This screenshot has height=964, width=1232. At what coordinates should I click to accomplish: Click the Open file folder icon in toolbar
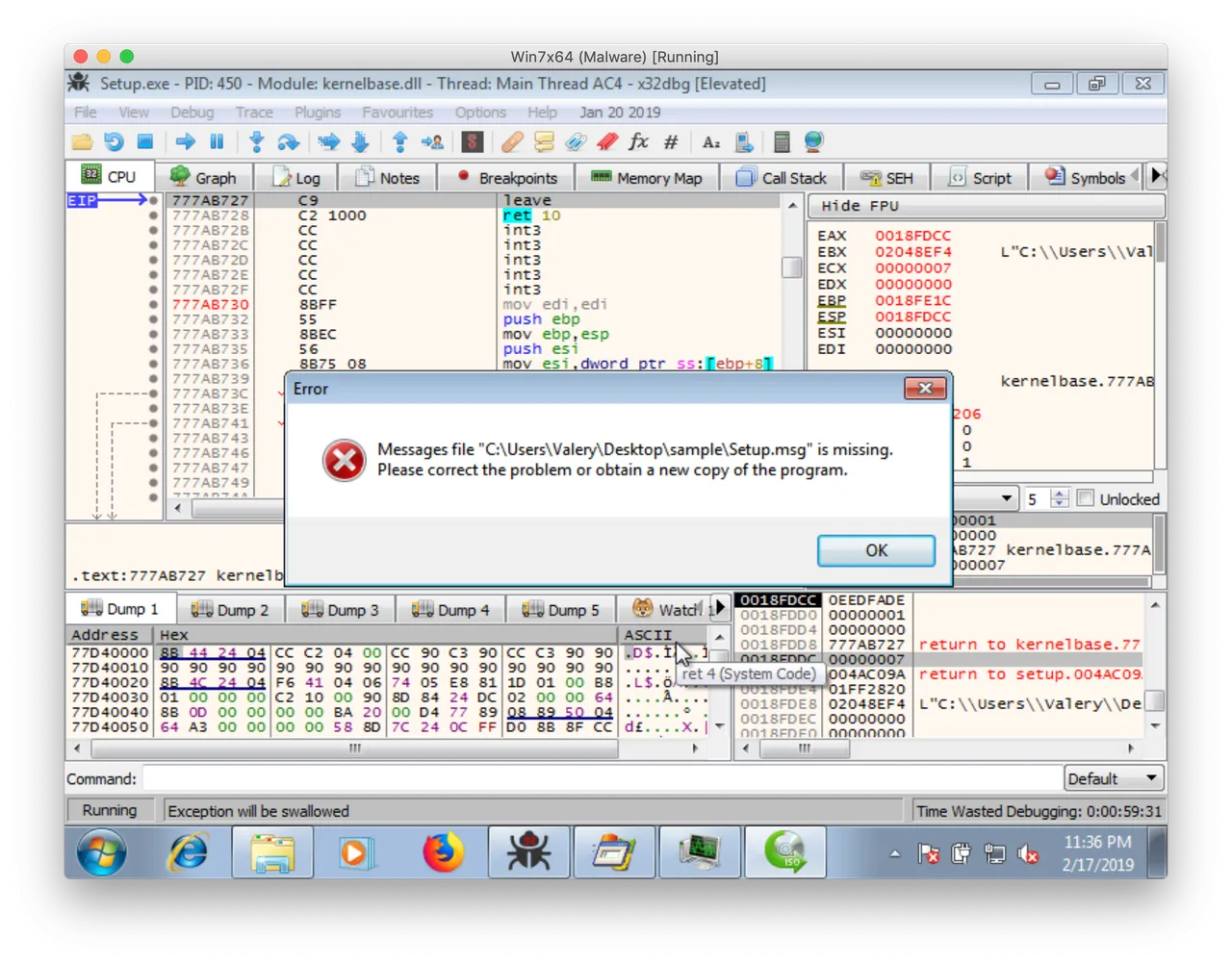(x=83, y=142)
